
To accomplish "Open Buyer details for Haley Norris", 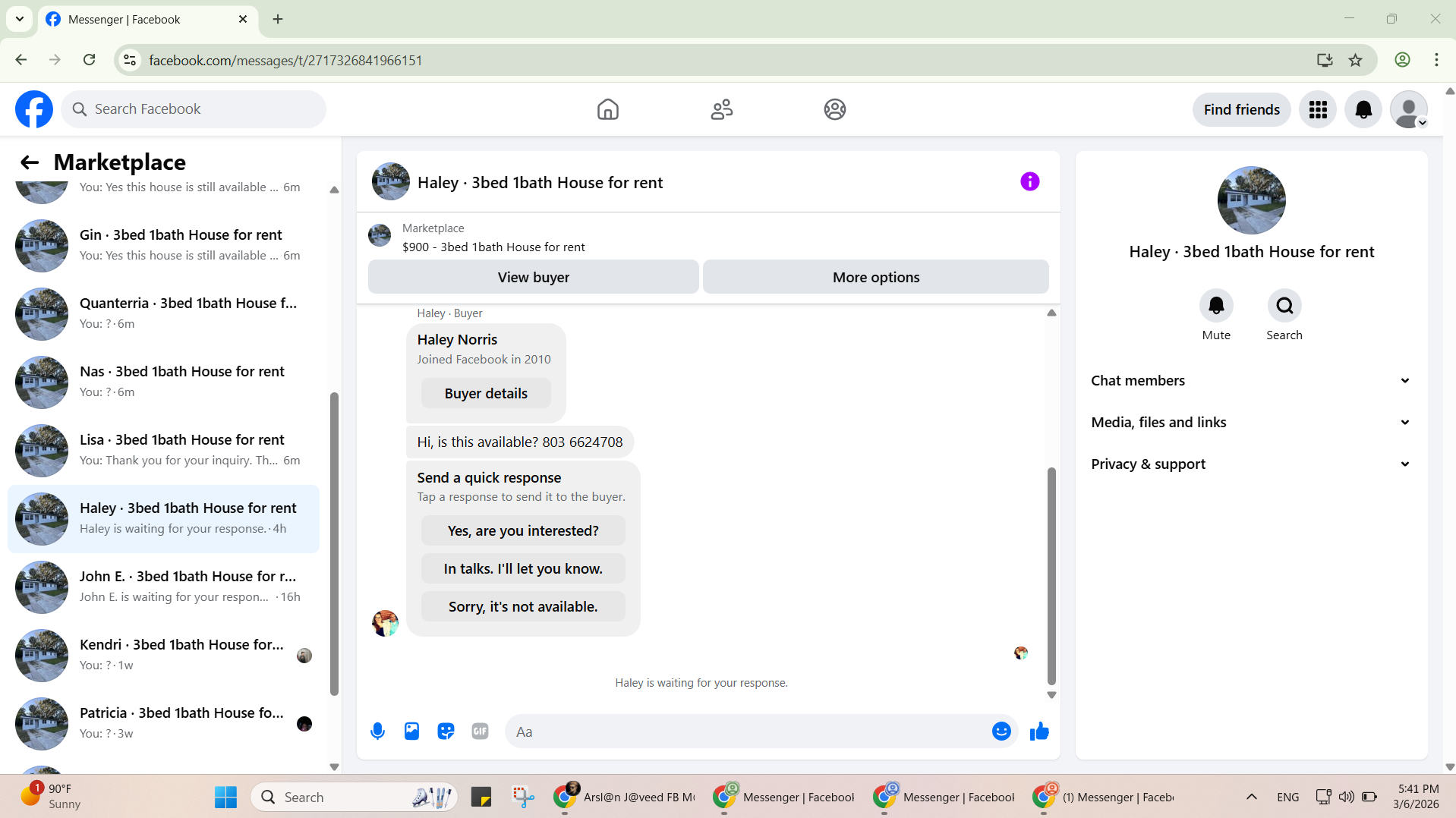I will click(486, 394).
